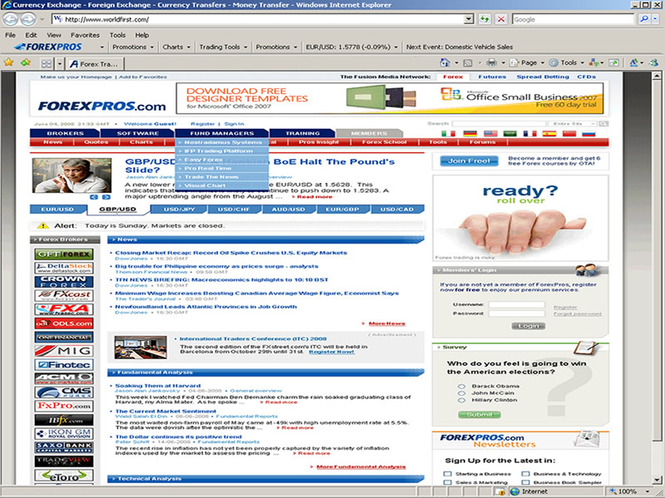Screen dimensions: 665x498
Task: Select the John McCain radio option
Action: (x=461, y=393)
